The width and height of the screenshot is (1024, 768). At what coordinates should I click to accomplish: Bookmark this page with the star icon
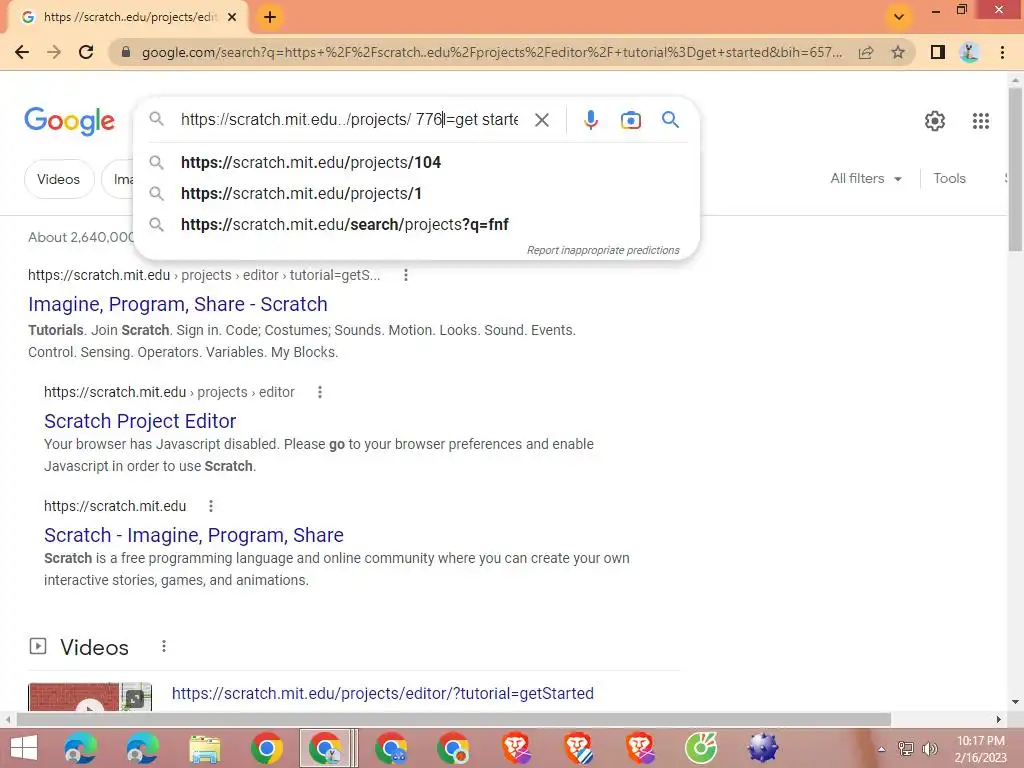898,52
